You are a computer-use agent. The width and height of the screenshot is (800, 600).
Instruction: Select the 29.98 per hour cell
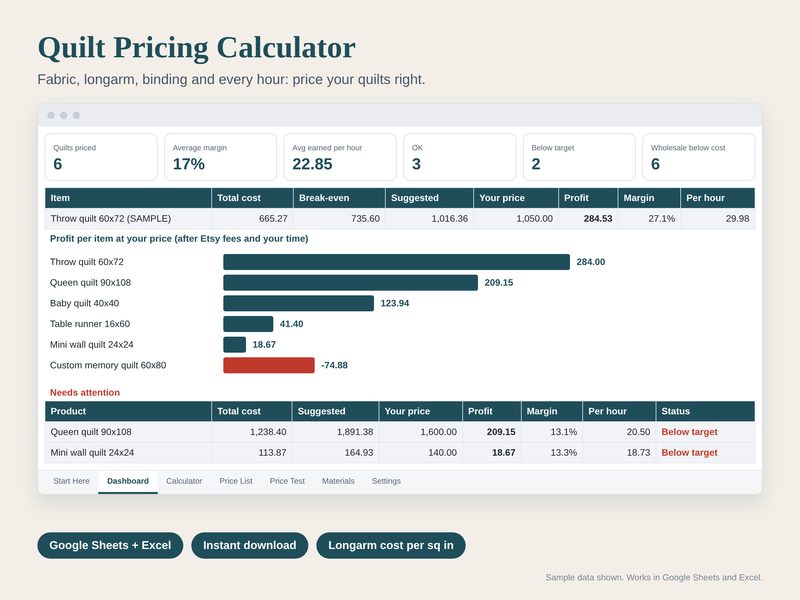click(718, 218)
